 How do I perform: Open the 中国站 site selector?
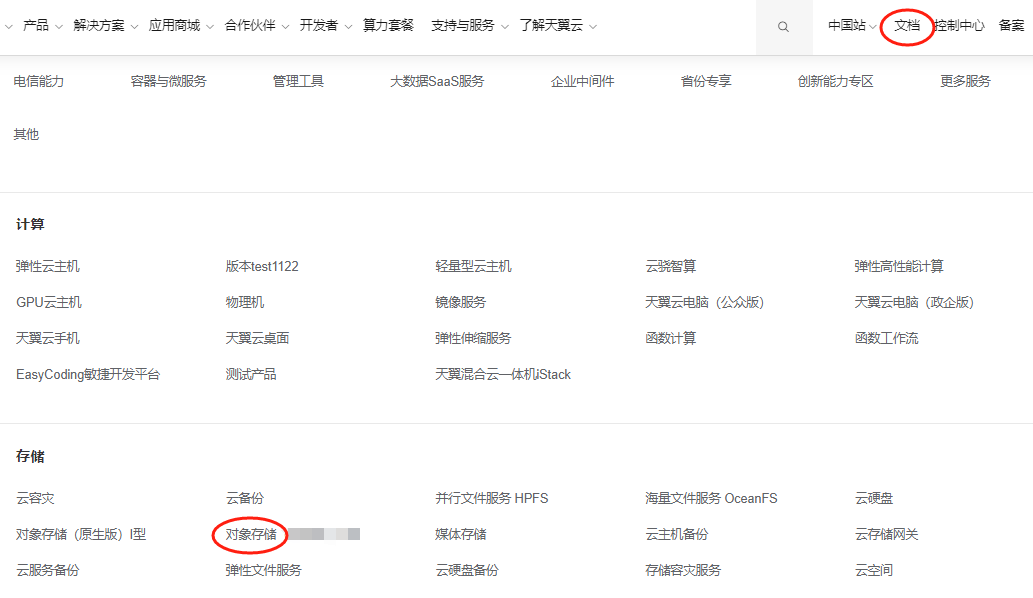pos(852,26)
